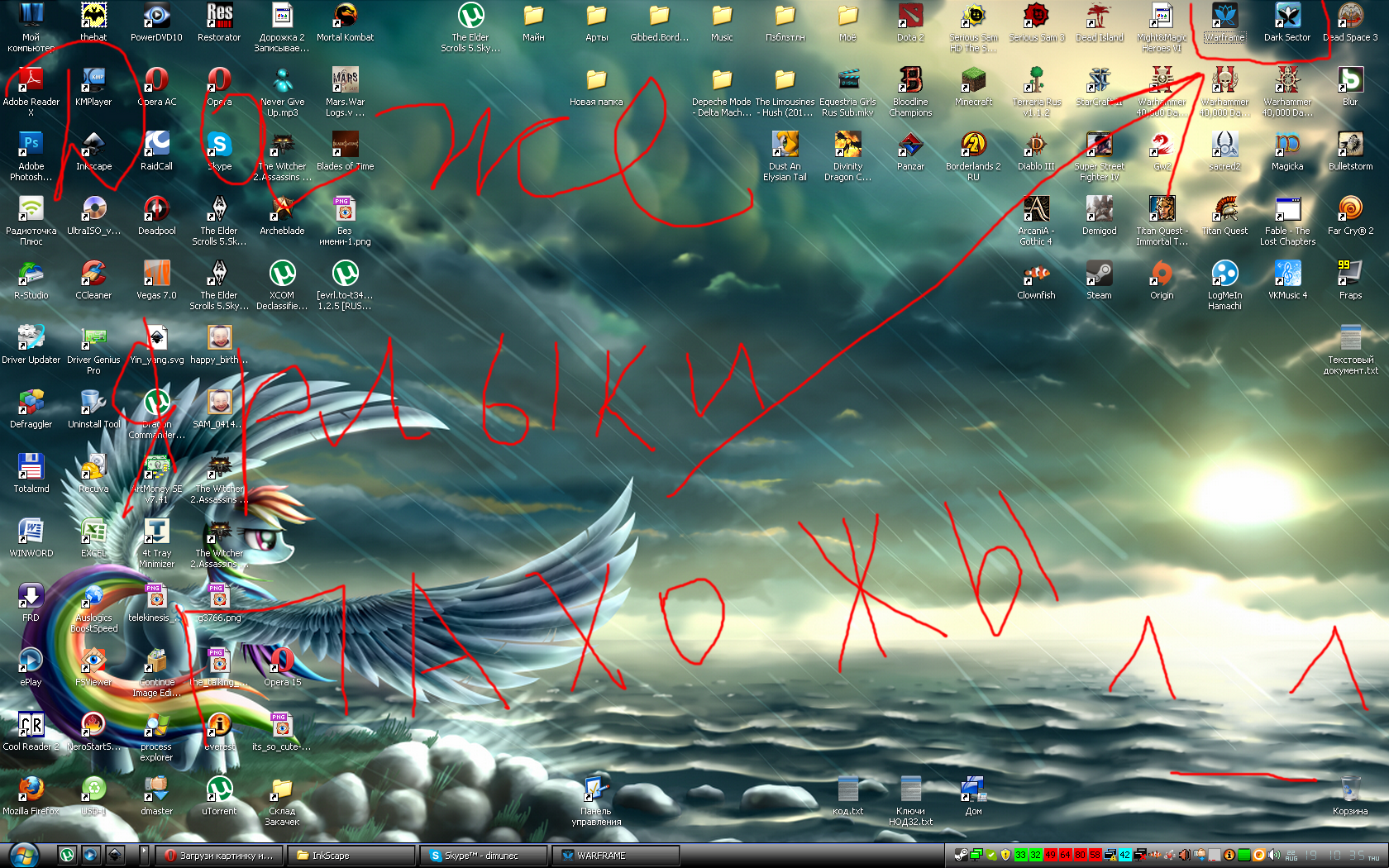Open the Clownfish shortcut
Viewport: 1389px width, 868px height.
coord(1036,280)
